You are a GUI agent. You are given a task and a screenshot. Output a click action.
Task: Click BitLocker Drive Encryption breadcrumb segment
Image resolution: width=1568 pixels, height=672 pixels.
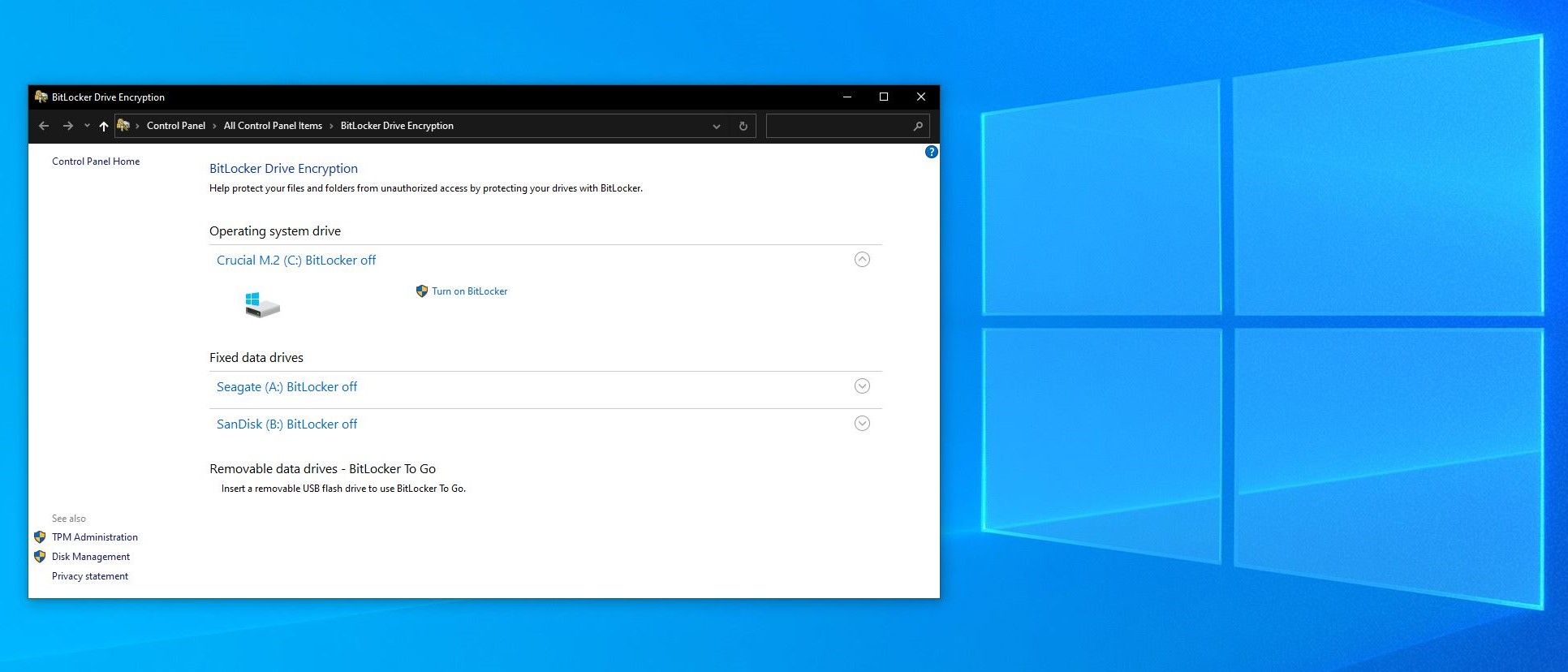click(x=397, y=126)
